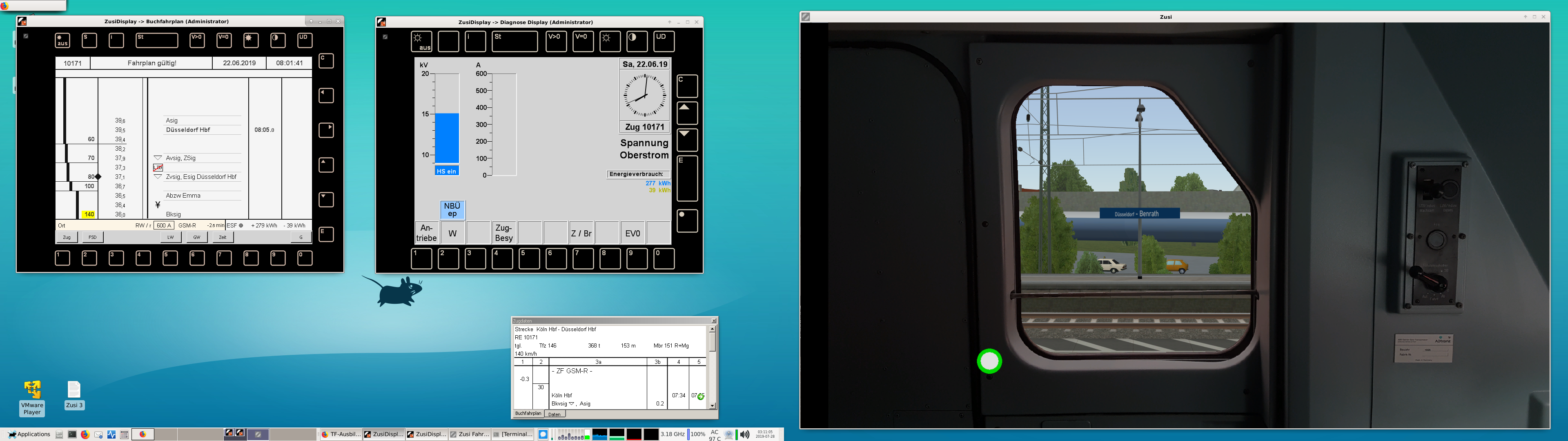Expand the Avsig, ZSig triangle marker
Screen dimensions: 1568x441
158,158
